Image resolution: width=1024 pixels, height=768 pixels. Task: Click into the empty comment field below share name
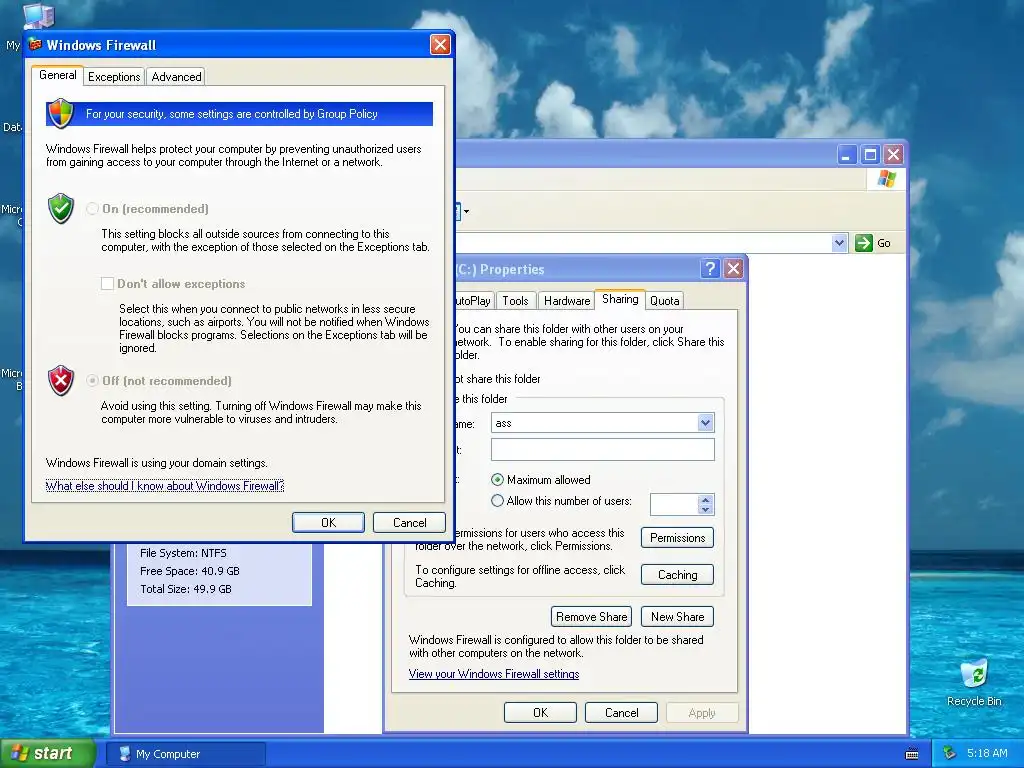coord(602,449)
